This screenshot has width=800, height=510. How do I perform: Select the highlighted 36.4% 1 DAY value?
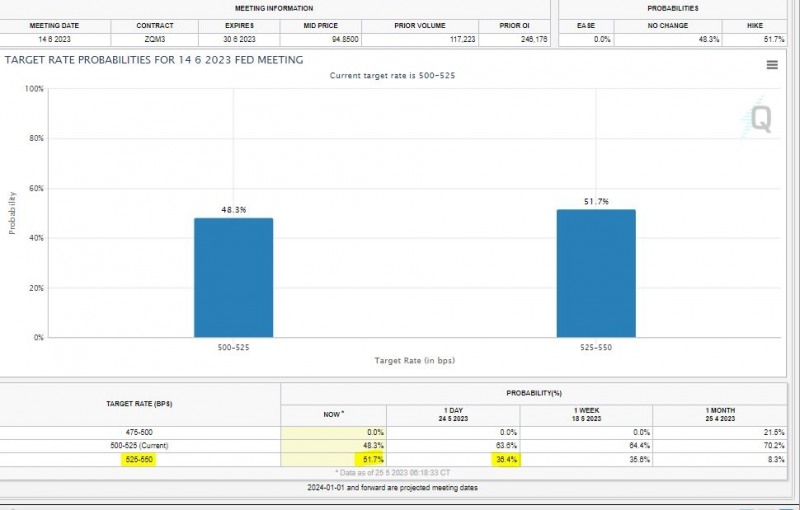tap(506, 460)
